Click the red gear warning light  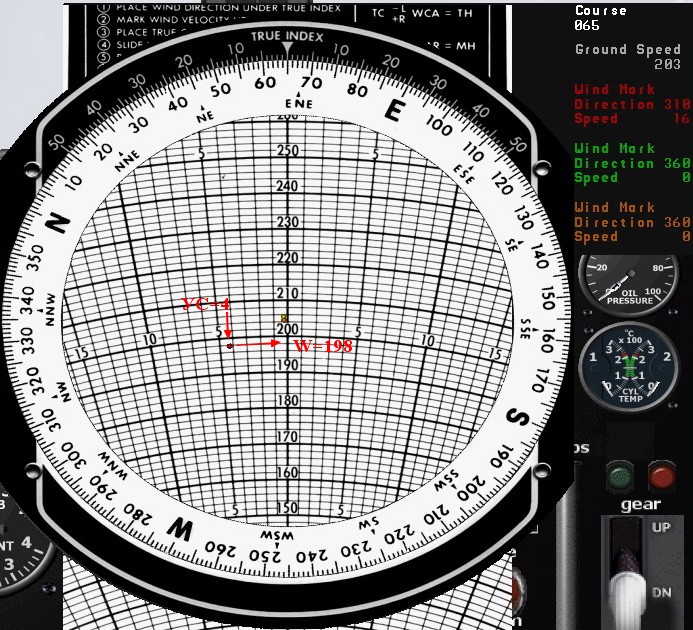tap(661, 473)
